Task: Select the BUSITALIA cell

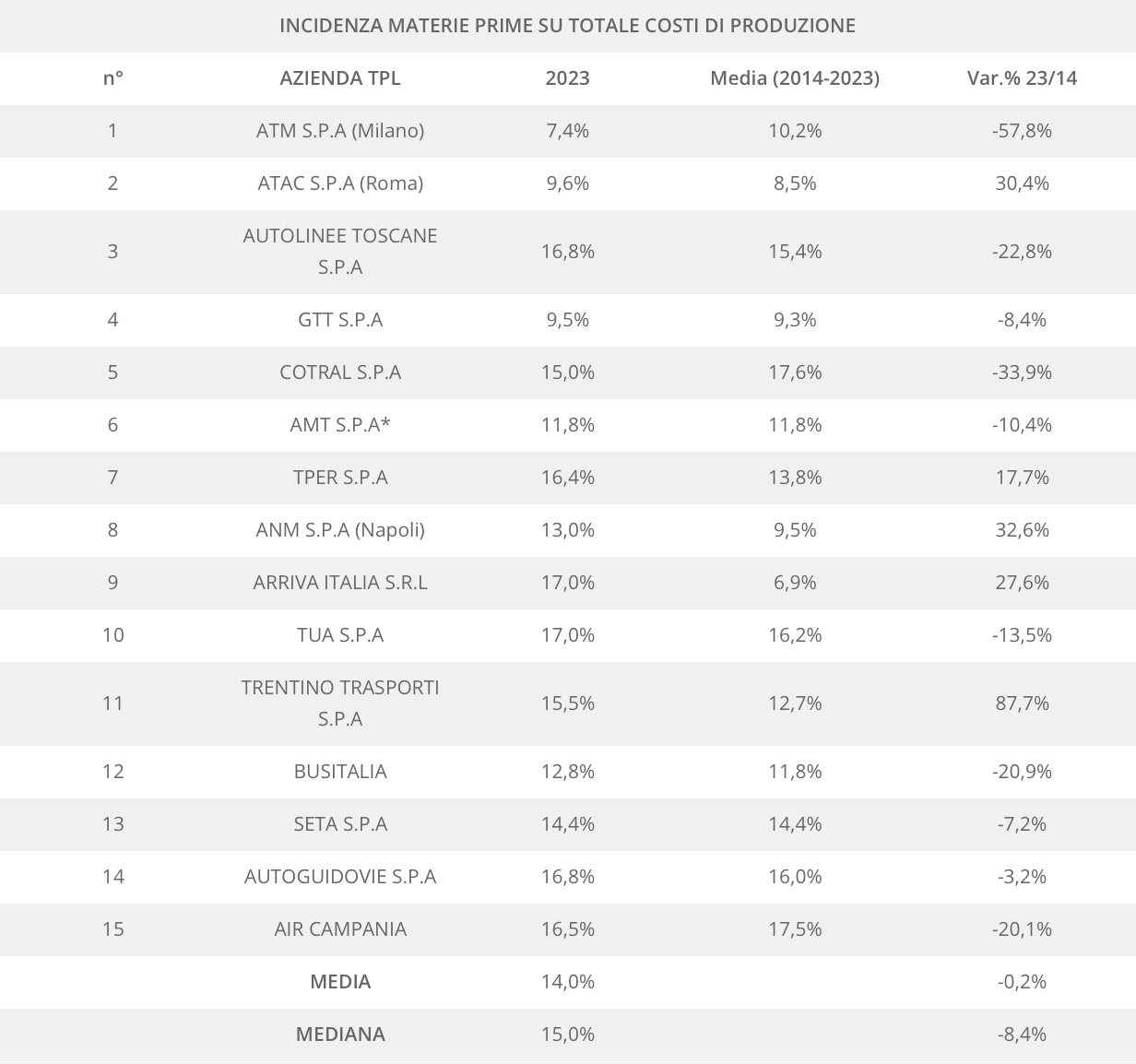Action: [340, 772]
